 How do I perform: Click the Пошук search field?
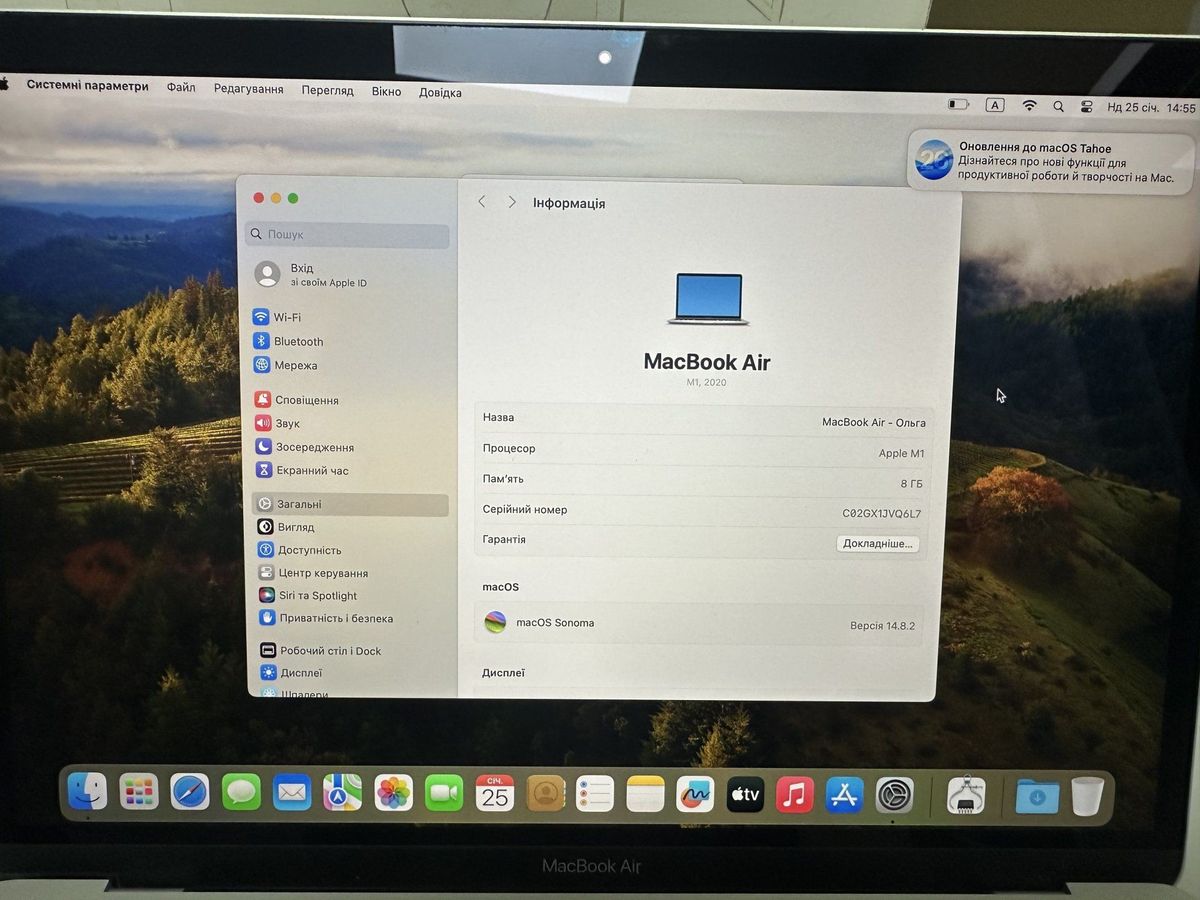tap(348, 234)
